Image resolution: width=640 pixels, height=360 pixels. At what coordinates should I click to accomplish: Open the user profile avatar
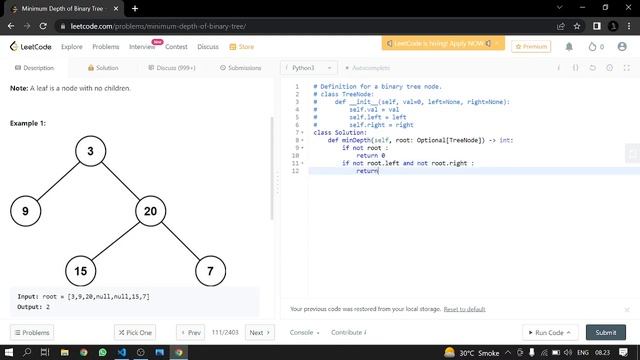click(622, 47)
